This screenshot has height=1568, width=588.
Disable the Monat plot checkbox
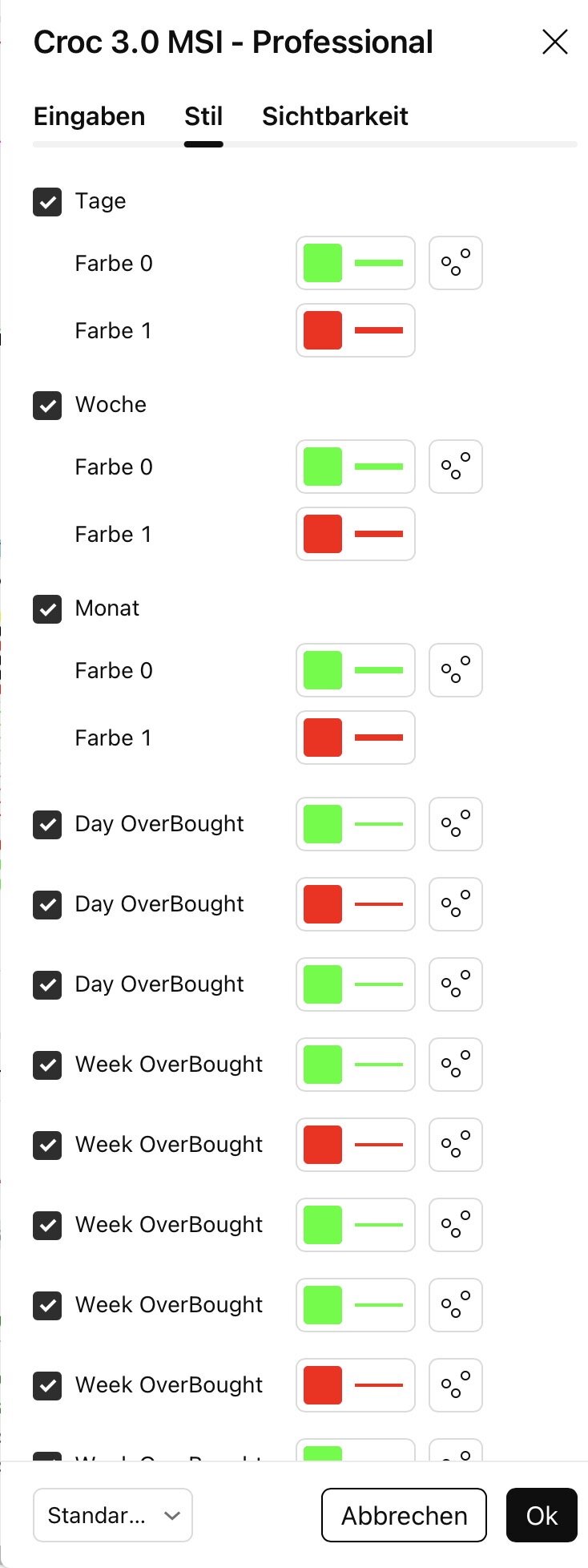tap(47, 608)
